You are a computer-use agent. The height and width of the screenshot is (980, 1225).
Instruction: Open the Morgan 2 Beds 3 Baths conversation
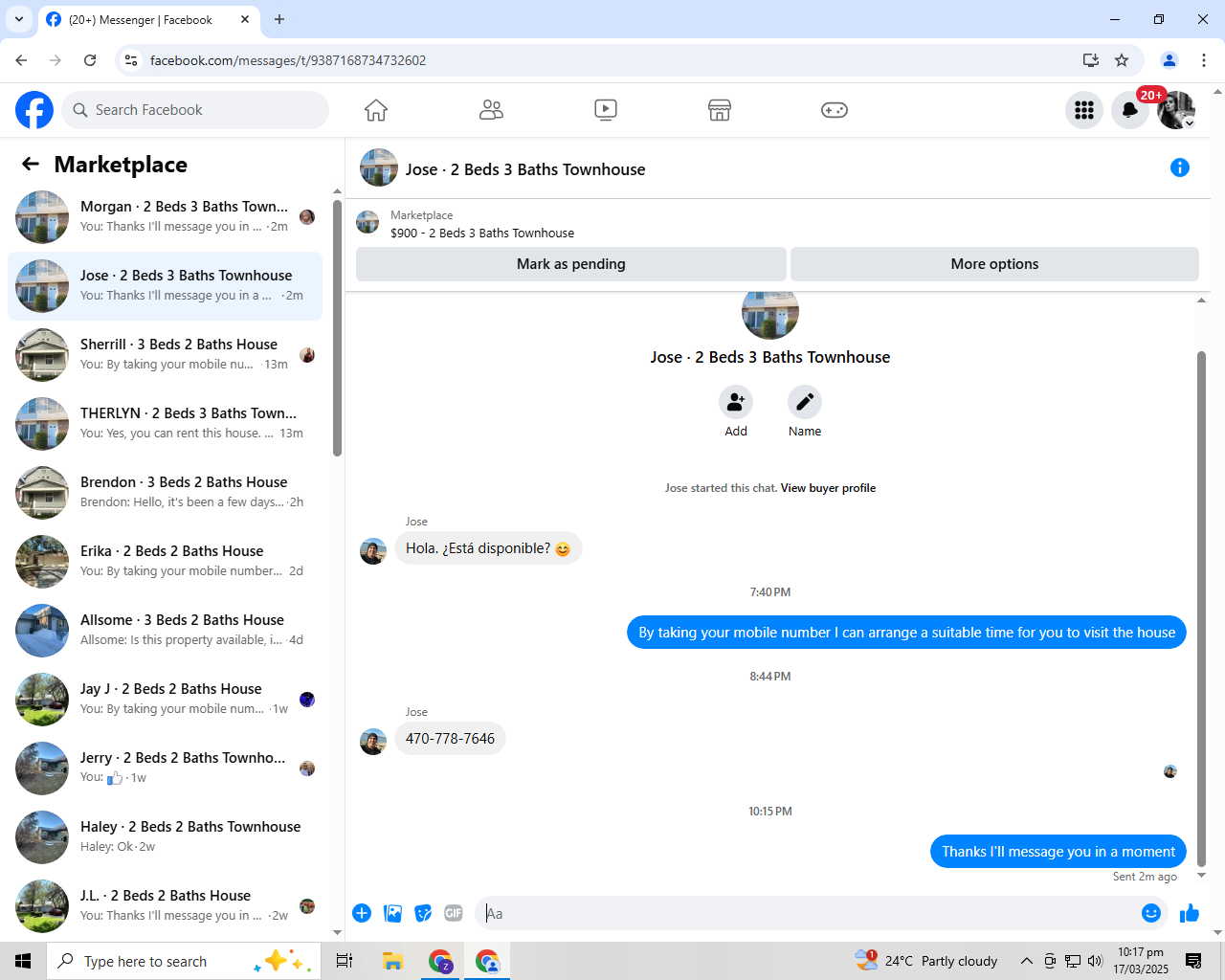[165, 217]
